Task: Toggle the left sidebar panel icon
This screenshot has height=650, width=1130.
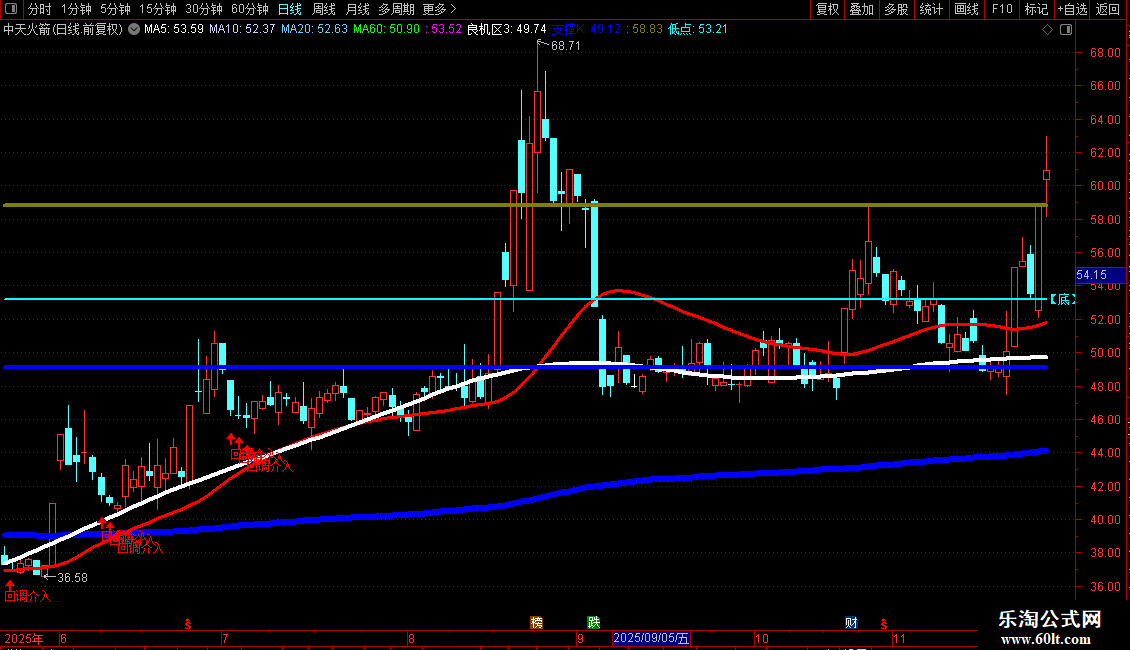Action: (11, 9)
